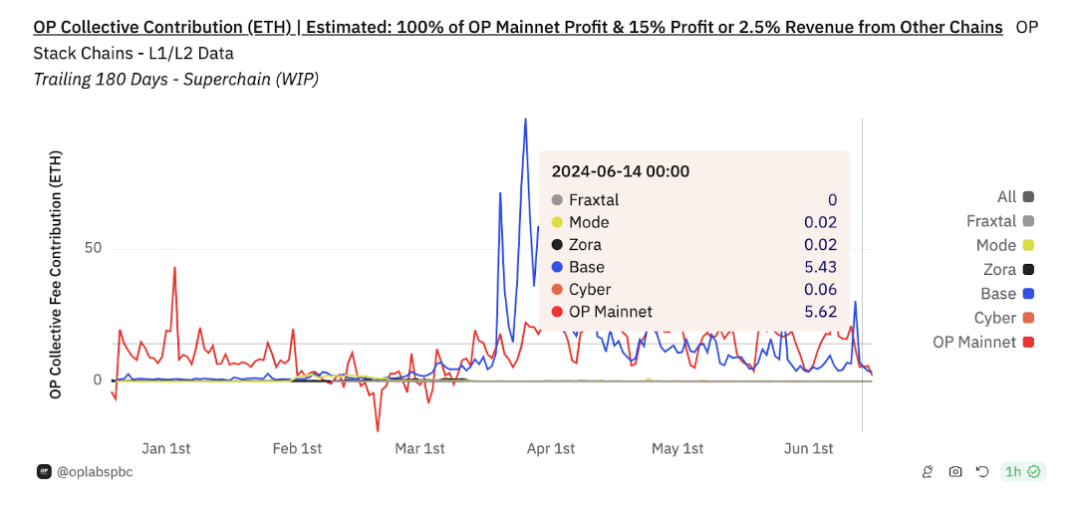This screenshot has height=510, width=1080.
Task: Click the camera screenshot icon
Action: click(x=955, y=472)
